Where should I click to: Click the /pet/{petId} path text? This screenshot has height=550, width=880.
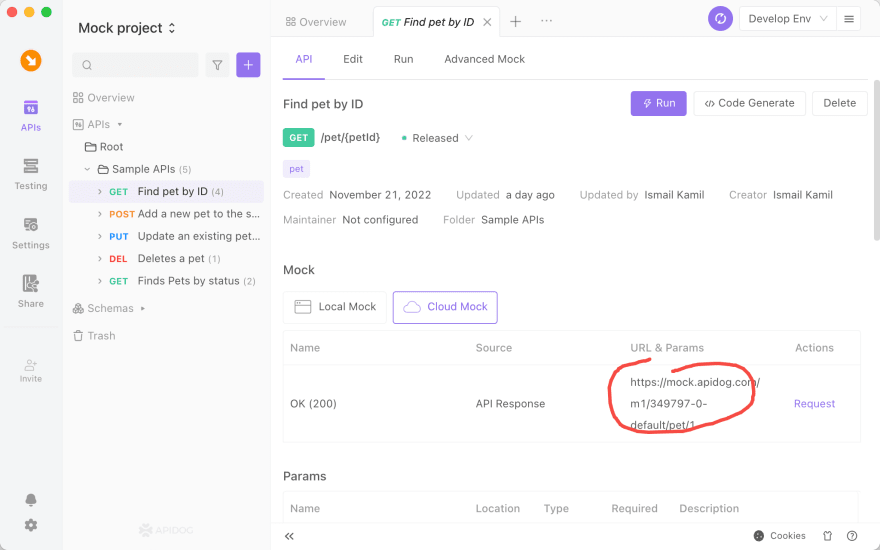coord(350,138)
